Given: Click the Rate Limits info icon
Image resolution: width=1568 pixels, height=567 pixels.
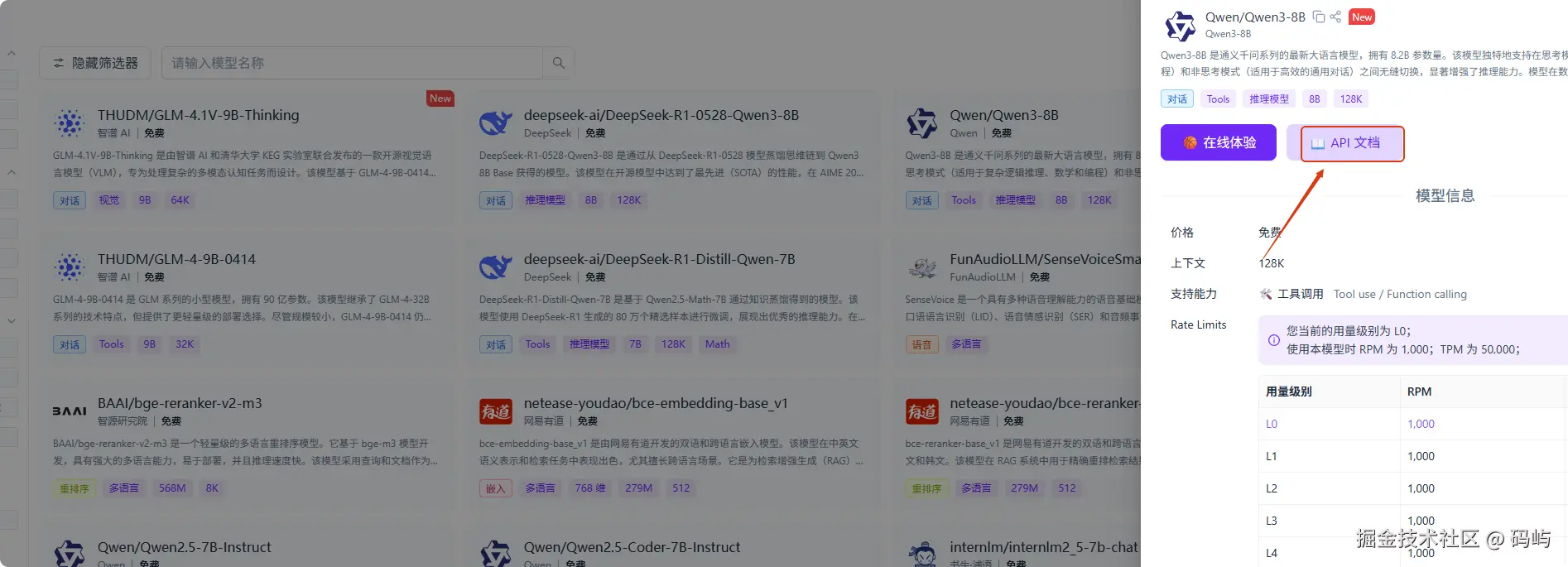Looking at the screenshot, I should pos(1274,340).
